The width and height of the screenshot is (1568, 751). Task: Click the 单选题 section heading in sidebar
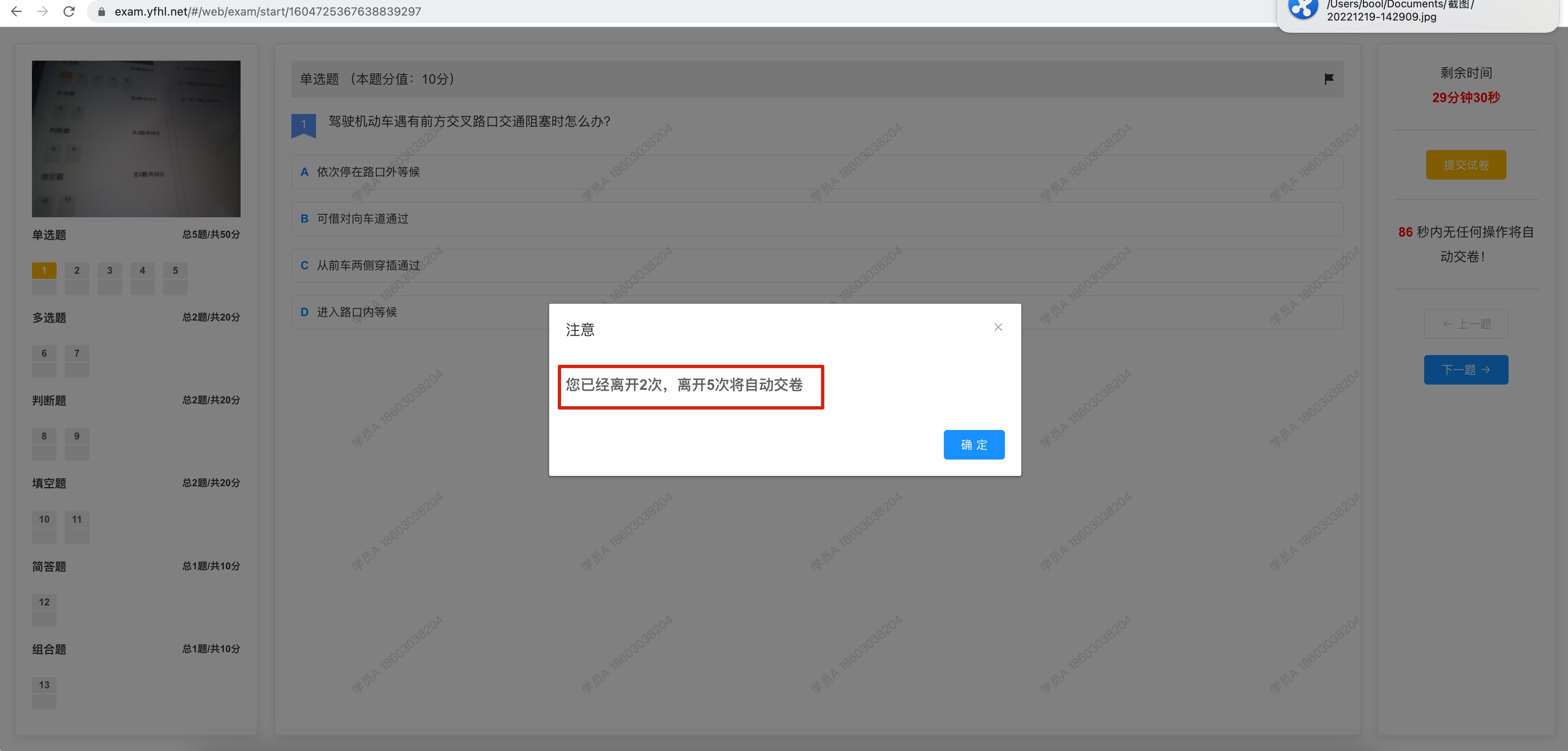[49, 234]
